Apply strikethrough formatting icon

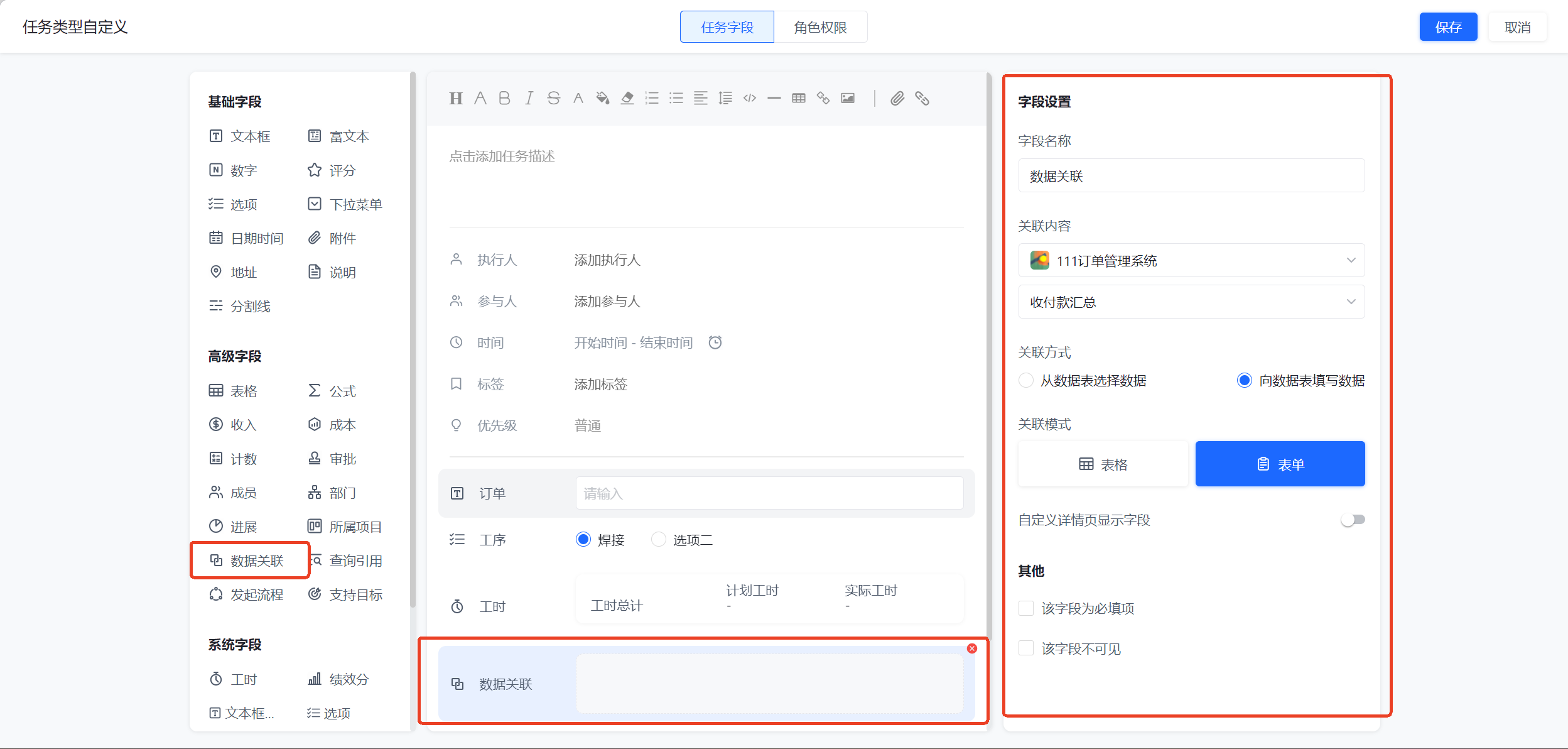(x=553, y=98)
